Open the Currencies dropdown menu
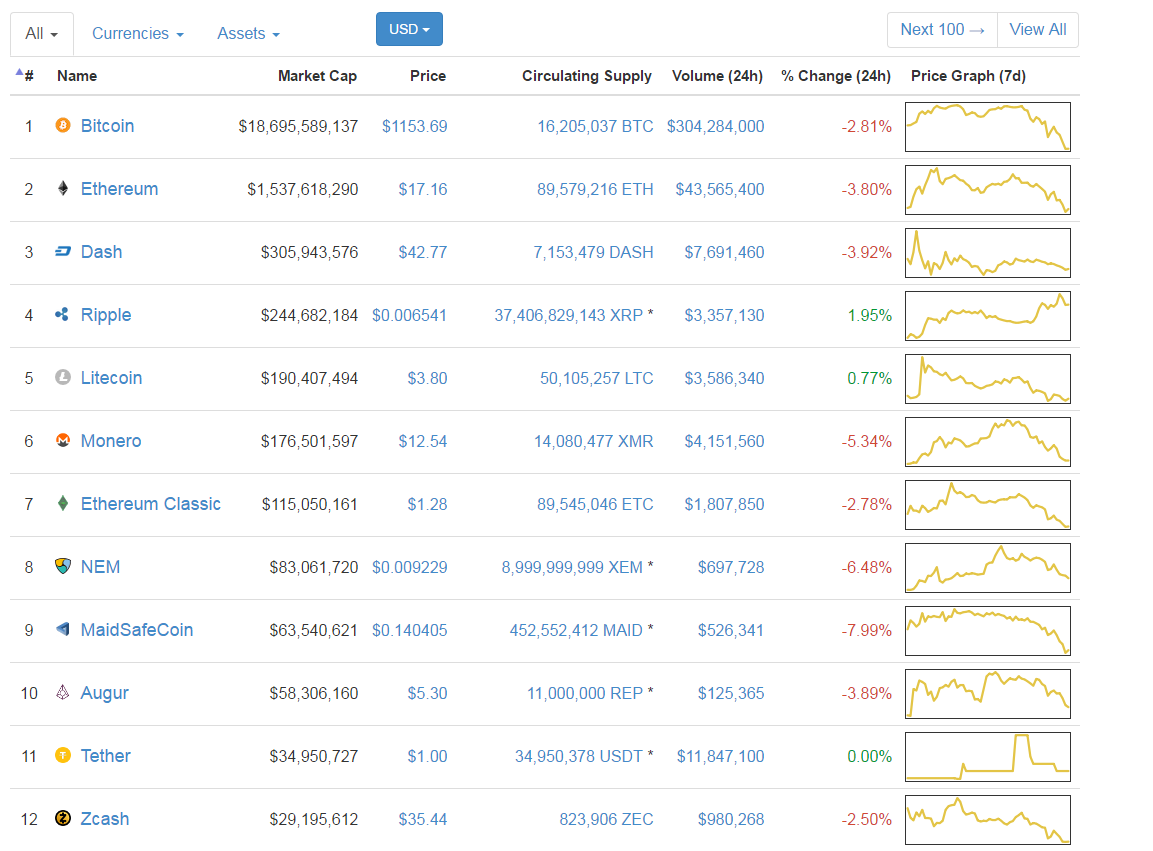This screenshot has width=1153, height=851. (x=138, y=34)
